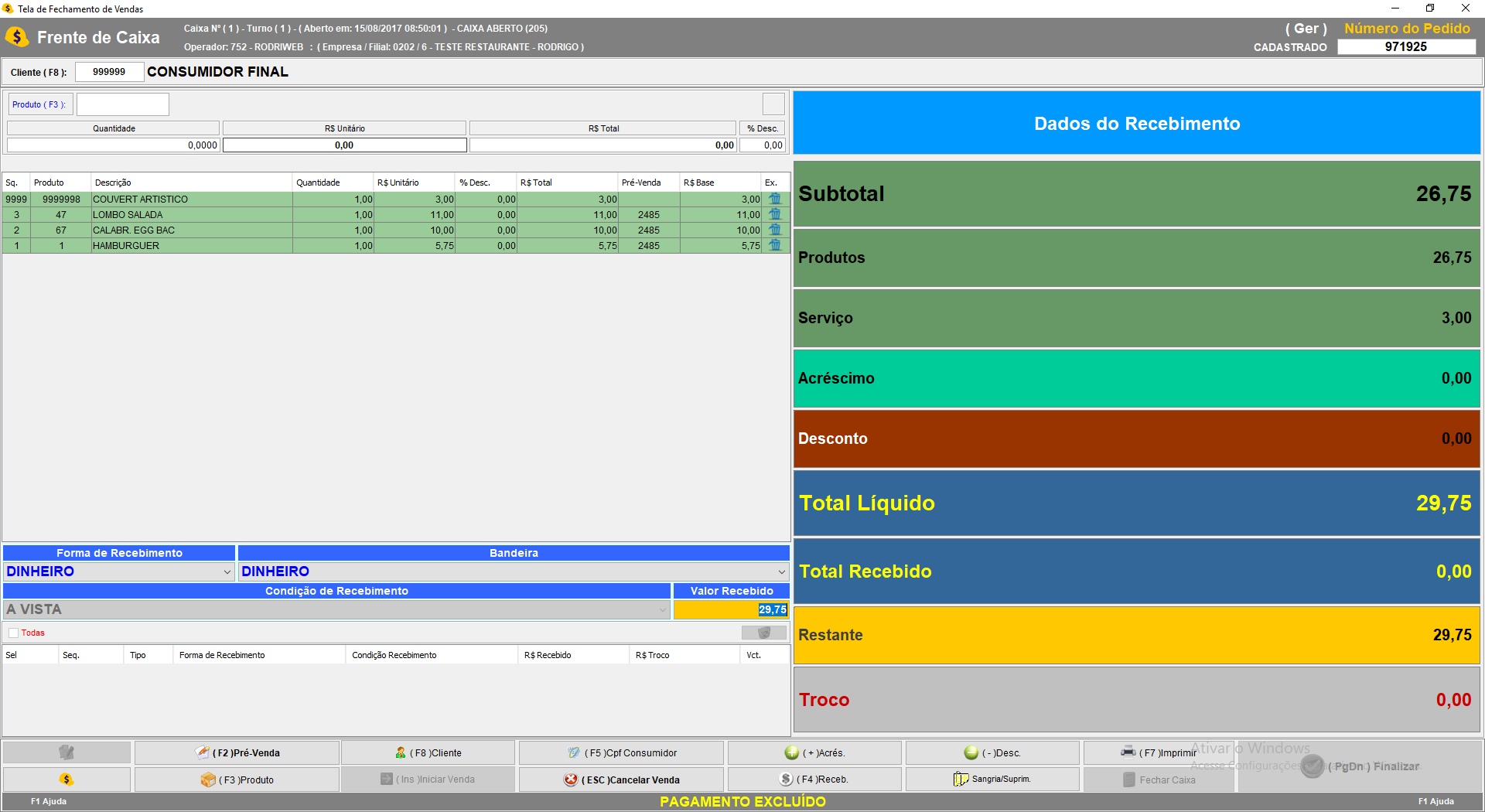Click the F5 Cpf Consumidor button
The image size is (1485, 812).
(621, 752)
